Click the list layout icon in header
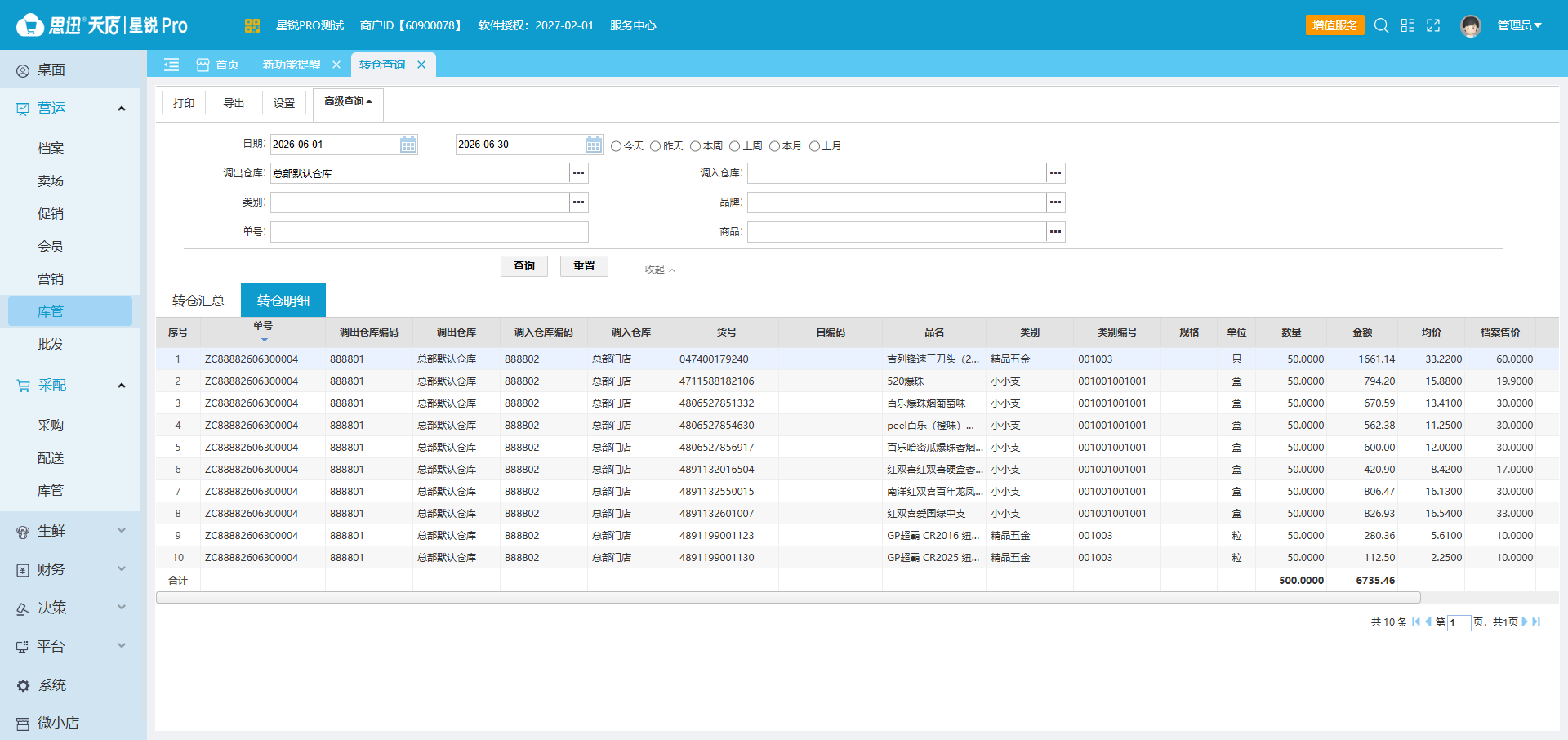This screenshot has width=1568, height=740. 1407,25
